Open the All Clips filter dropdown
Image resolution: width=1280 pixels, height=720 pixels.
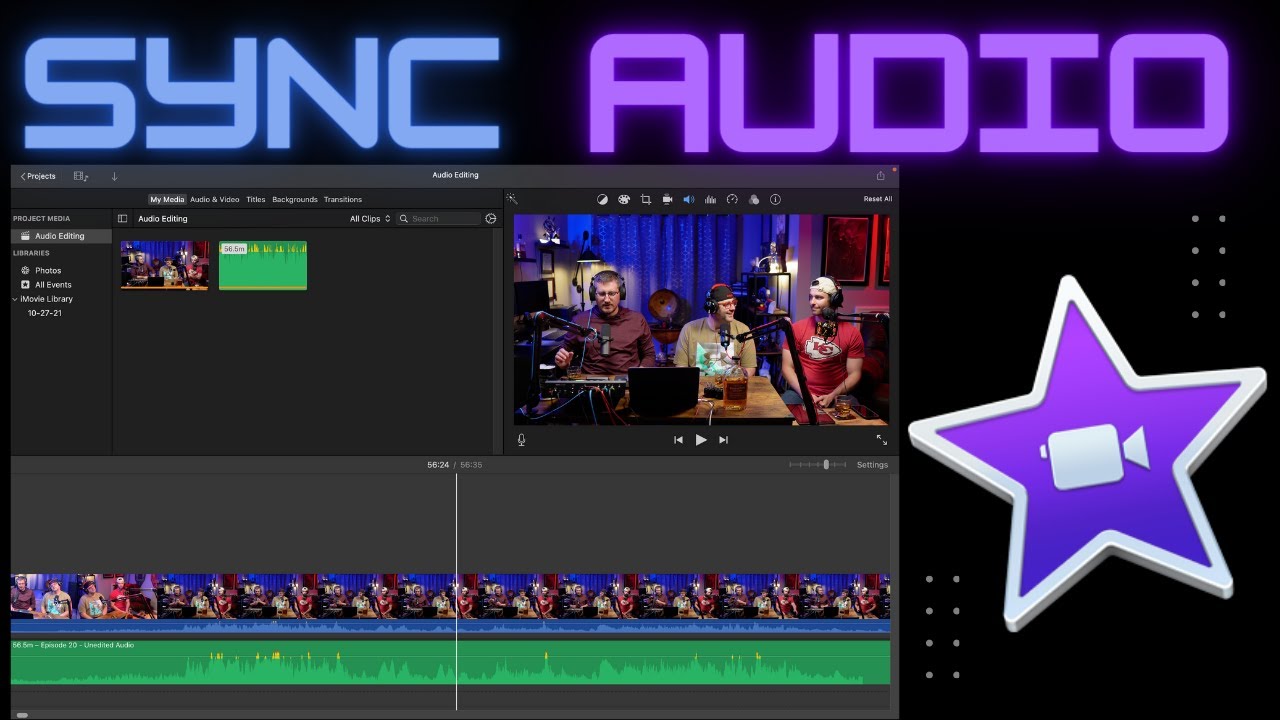pyautogui.click(x=370, y=218)
